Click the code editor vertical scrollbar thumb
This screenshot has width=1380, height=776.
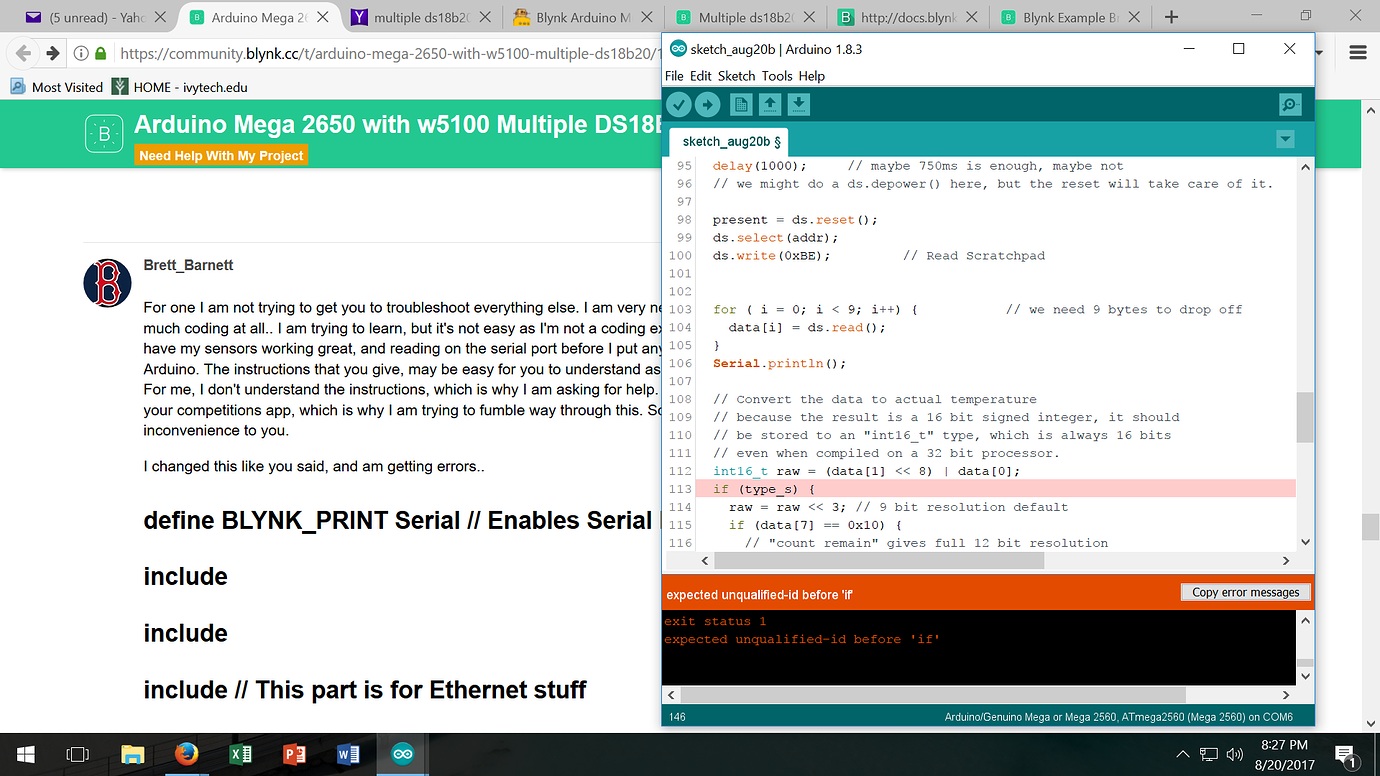tap(1304, 417)
